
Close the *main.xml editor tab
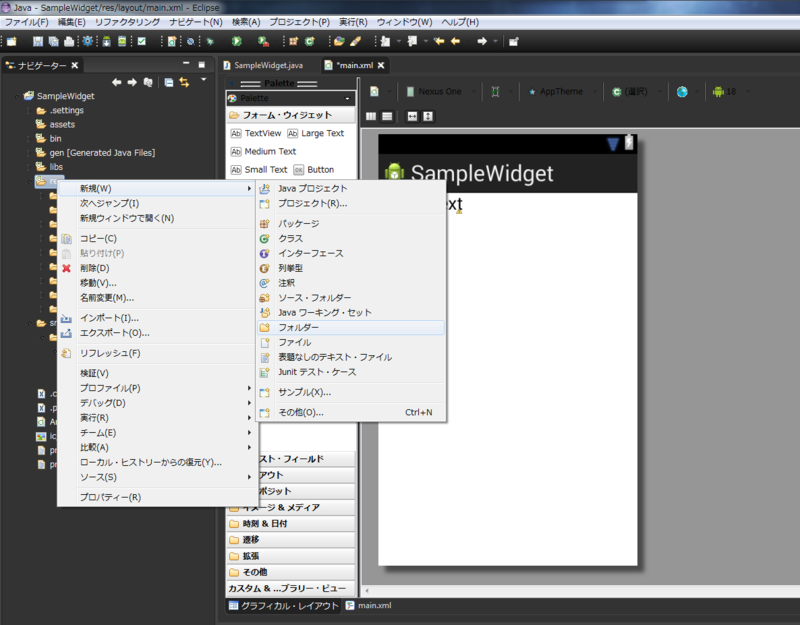point(381,65)
